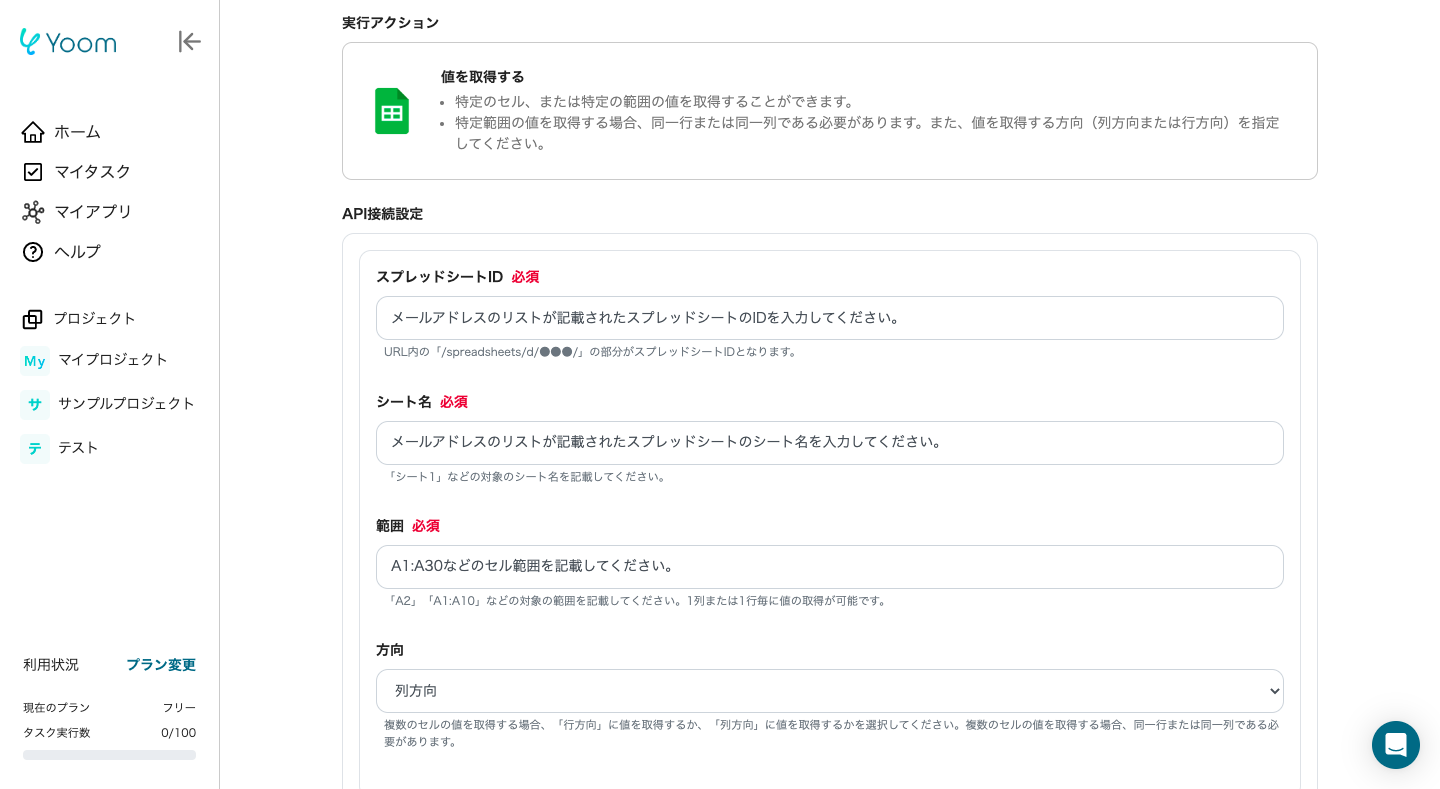Click the task usage progress bar
This screenshot has height=789, width=1440.
pos(109,755)
